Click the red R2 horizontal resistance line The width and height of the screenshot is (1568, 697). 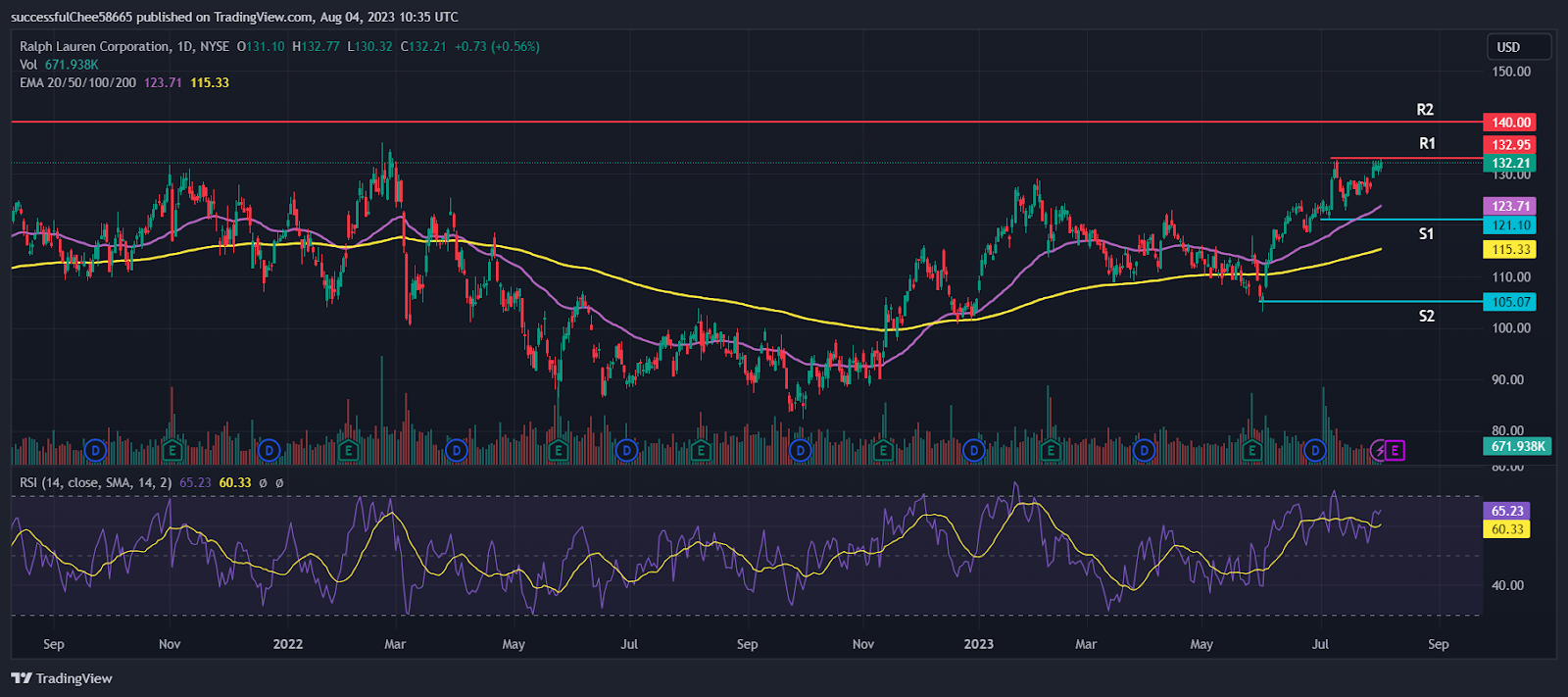tap(745, 122)
